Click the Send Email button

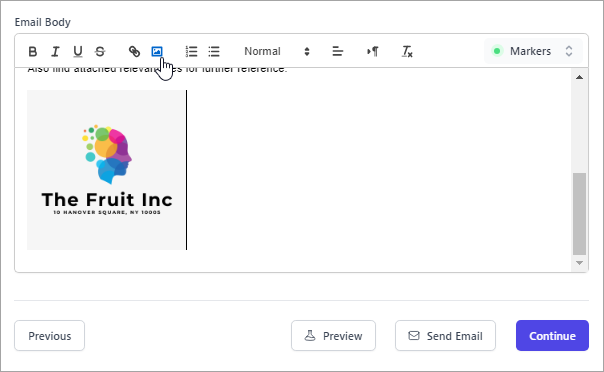point(445,335)
